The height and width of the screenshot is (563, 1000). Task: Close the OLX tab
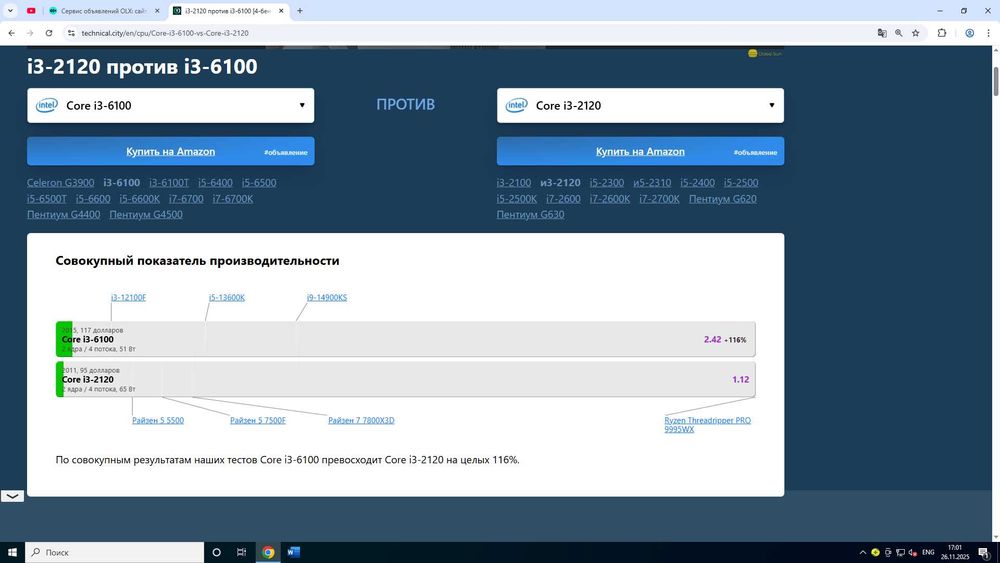[157, 11]
